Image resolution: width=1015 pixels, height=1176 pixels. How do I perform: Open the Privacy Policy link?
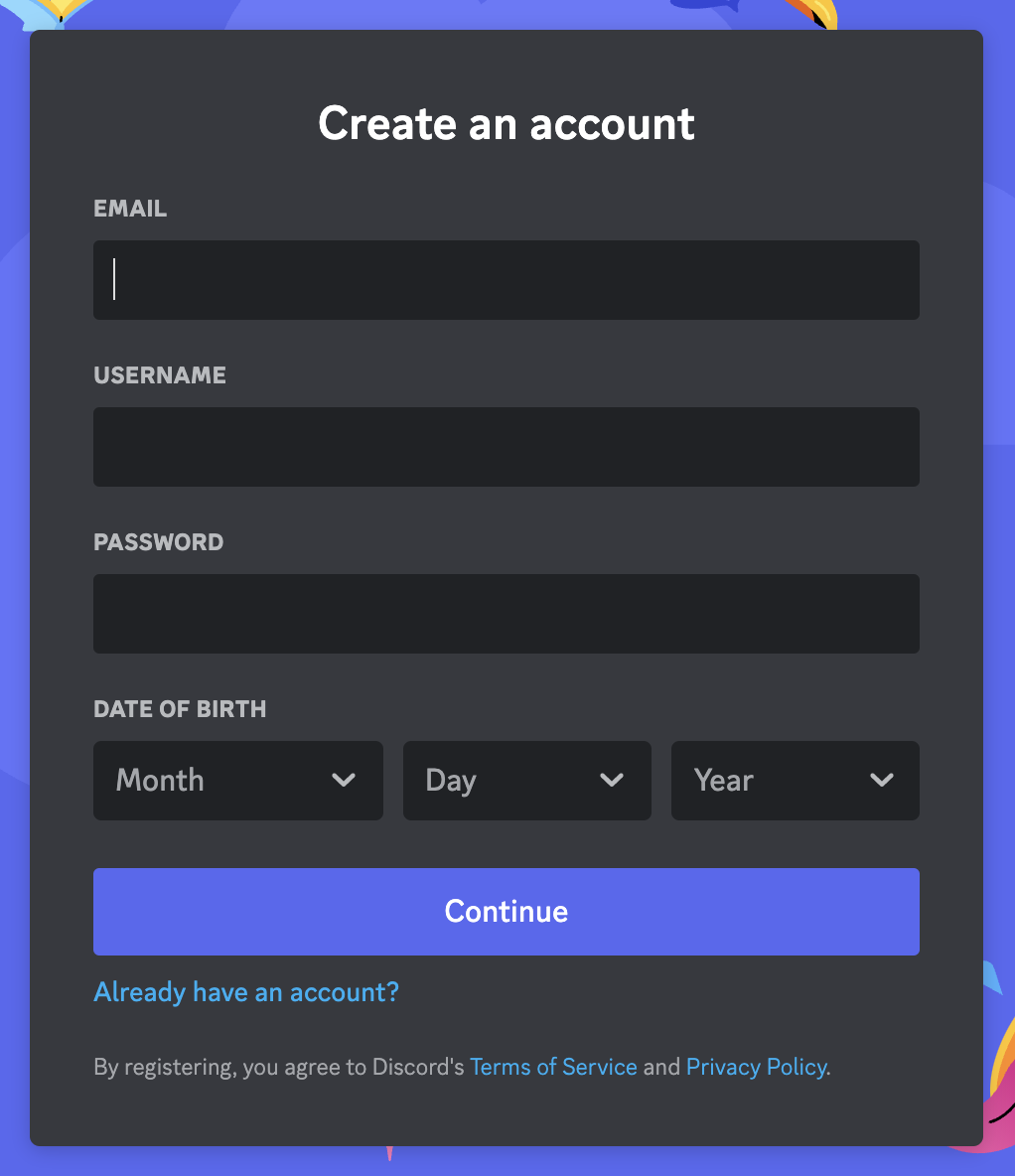click(x=756, y=1066)
